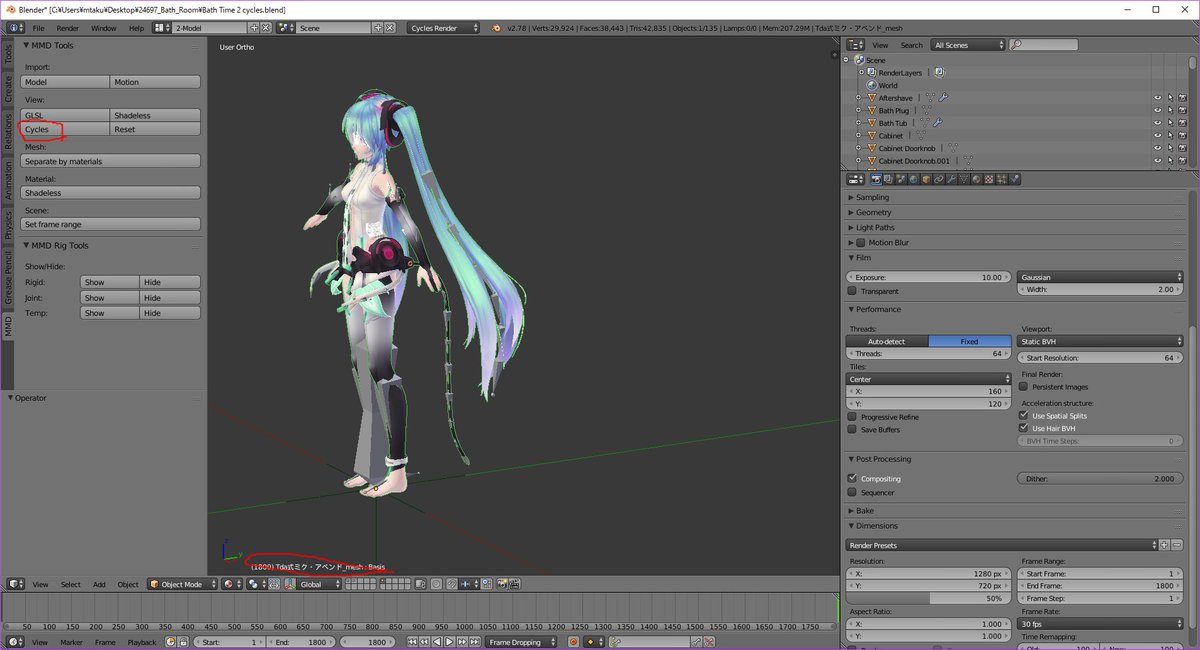This screenshot has height=650, width=1200.
Task: Add a new scene with the plus icon
Action: pos(377,27)
